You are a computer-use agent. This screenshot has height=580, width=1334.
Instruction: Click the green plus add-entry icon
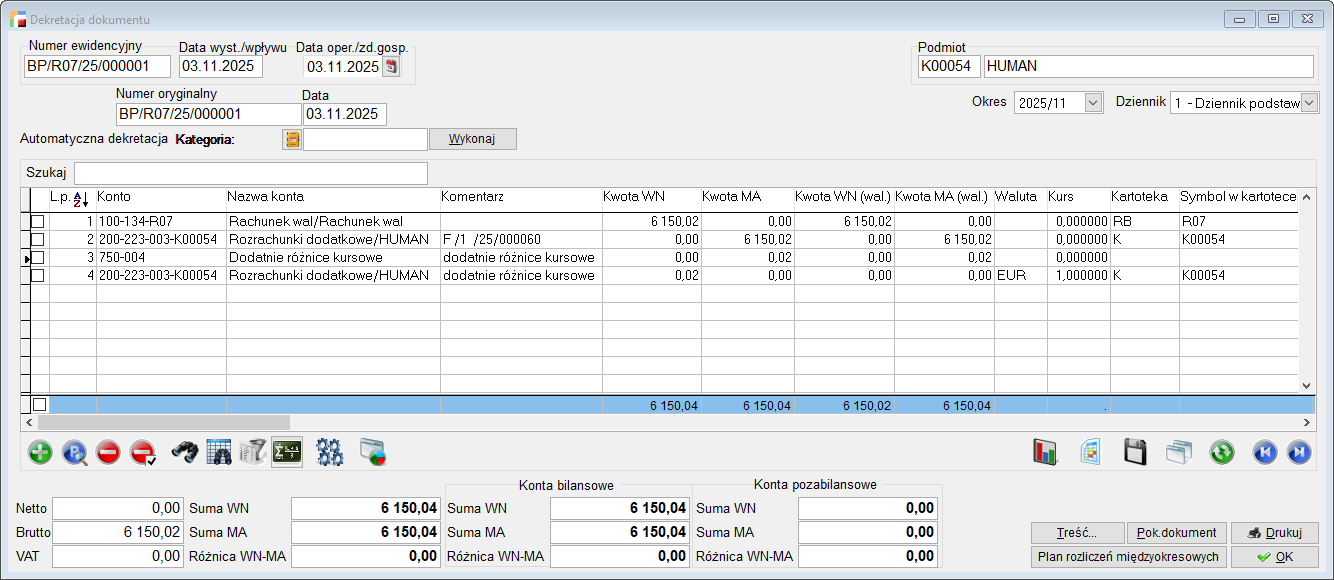point(40,453)
